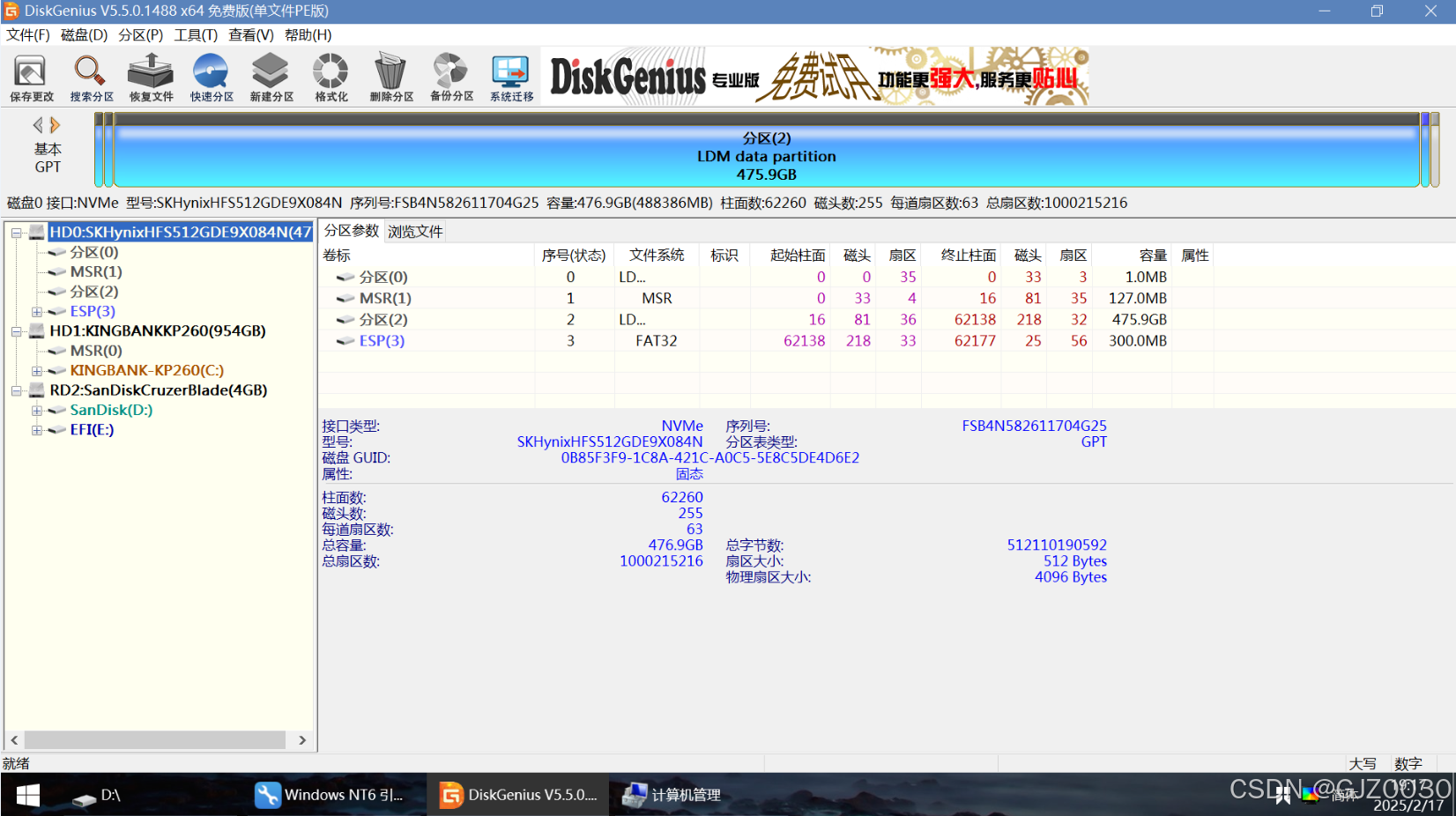Viewport: 1456px width, 816px height.
Task: Click 分区(2) row in partition table
Action: [767, 319]
